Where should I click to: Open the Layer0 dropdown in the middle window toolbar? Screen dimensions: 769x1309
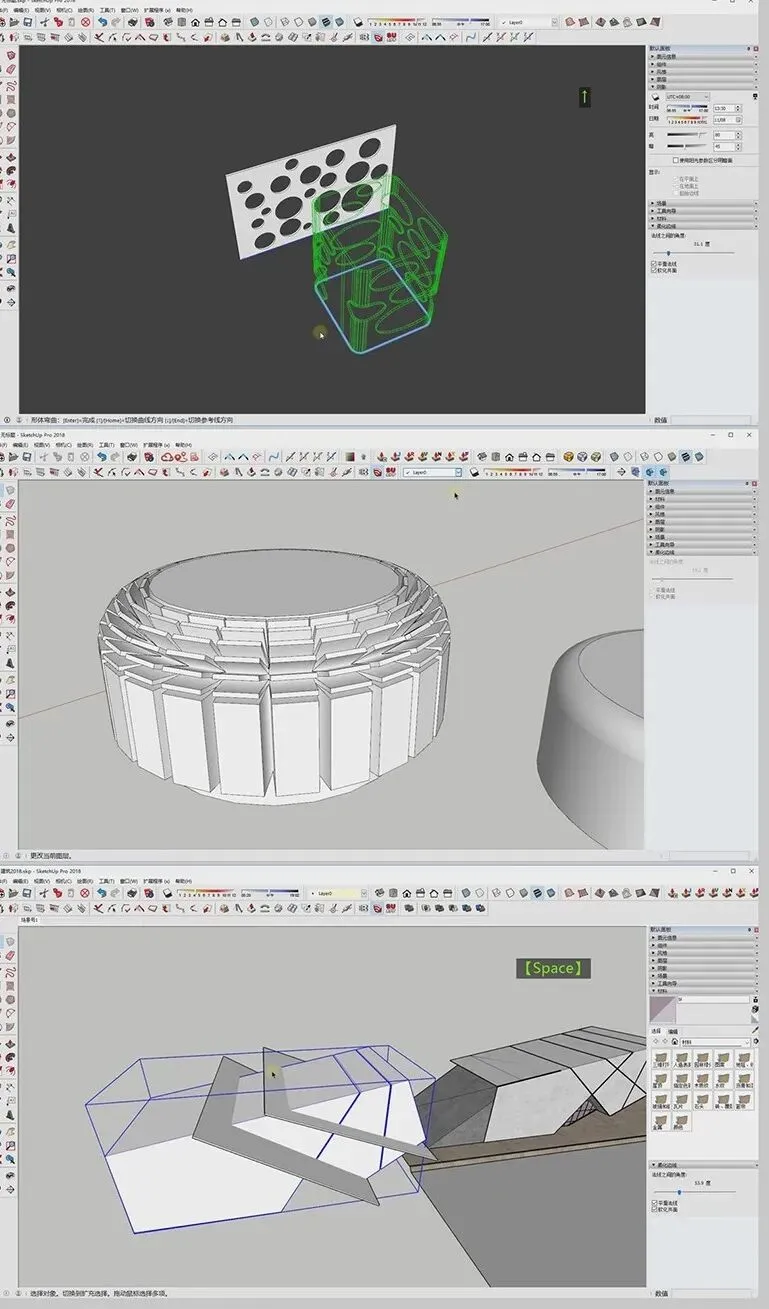pyautogui.click(x=432, y=472)
